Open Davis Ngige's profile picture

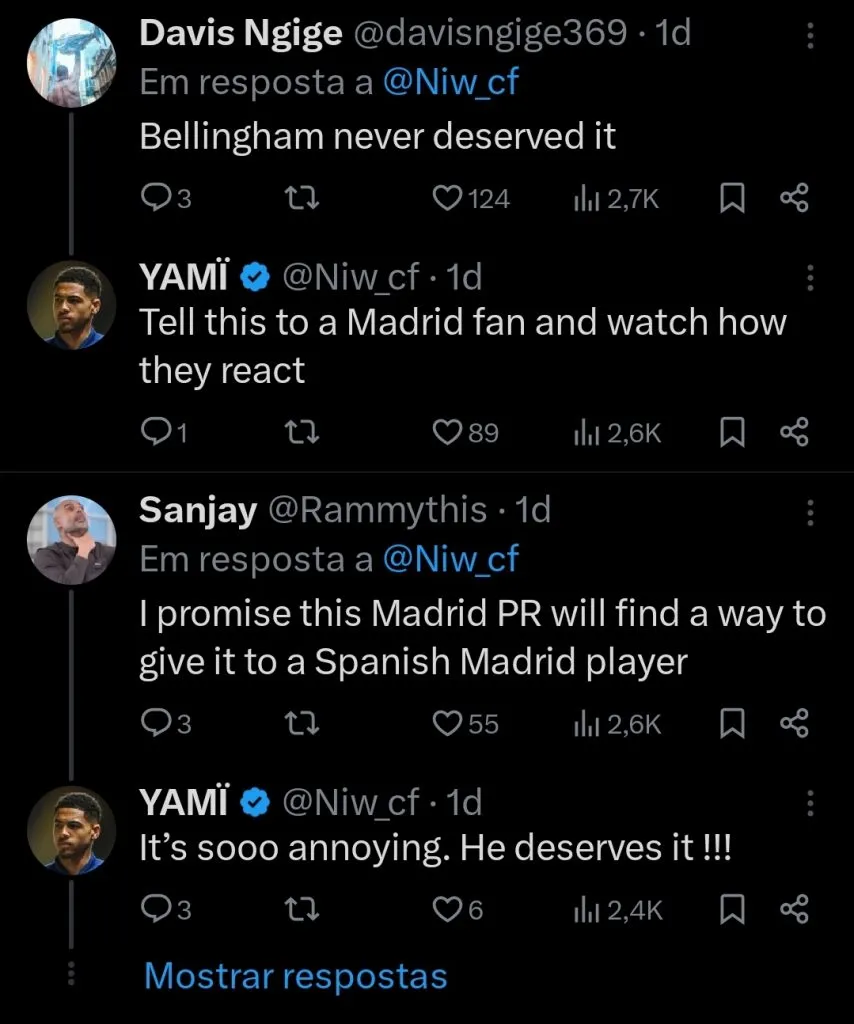[x=71, y=62]
